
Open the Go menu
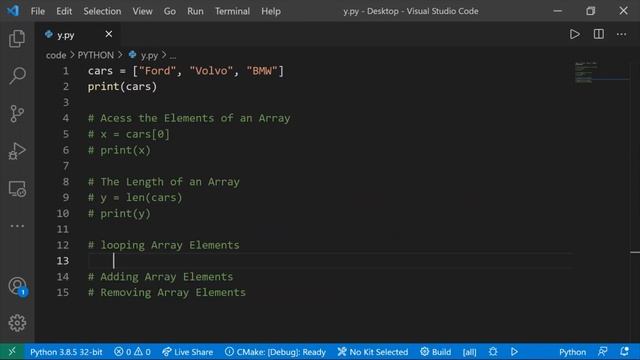pyautogui.click(x=170, y=11)
